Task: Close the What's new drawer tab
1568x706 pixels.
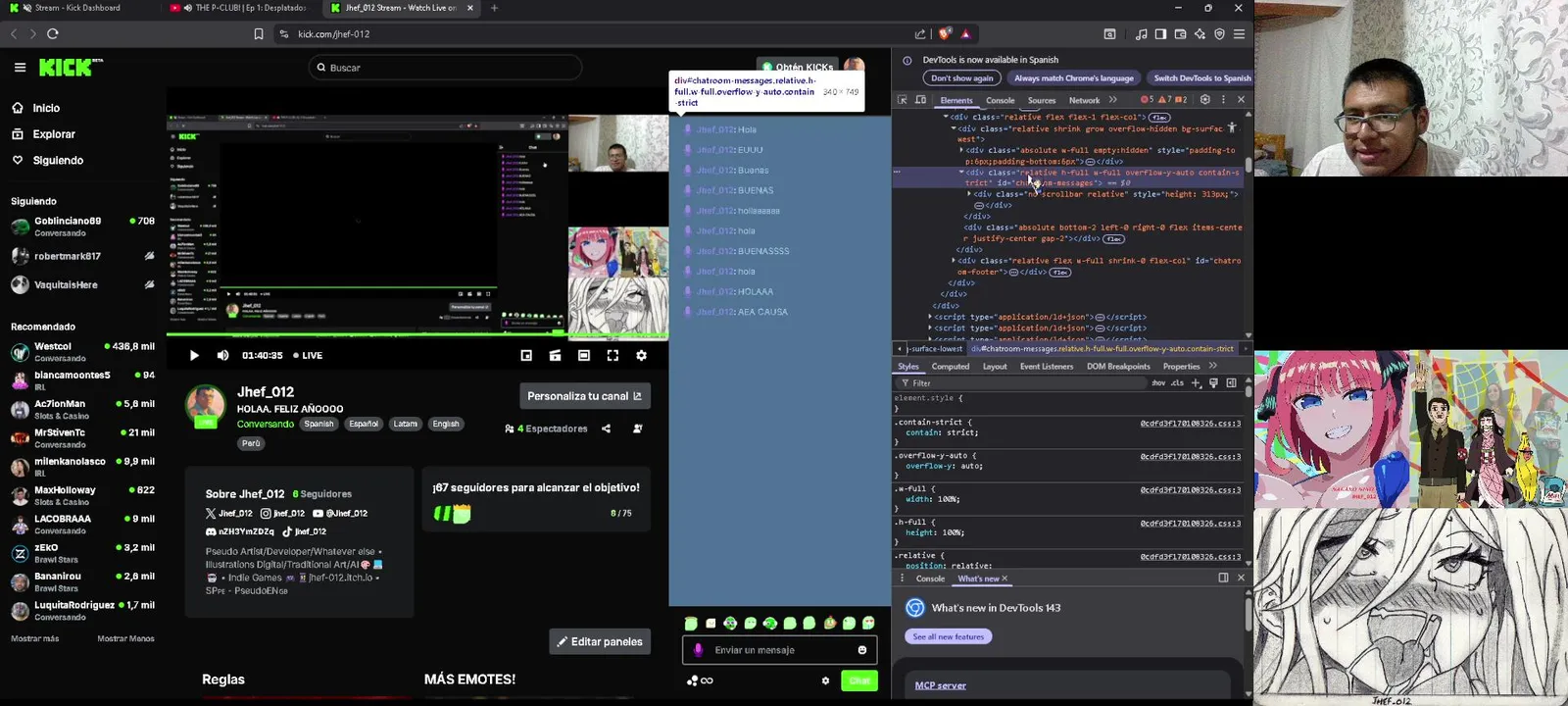Action: pos(1004,579)
